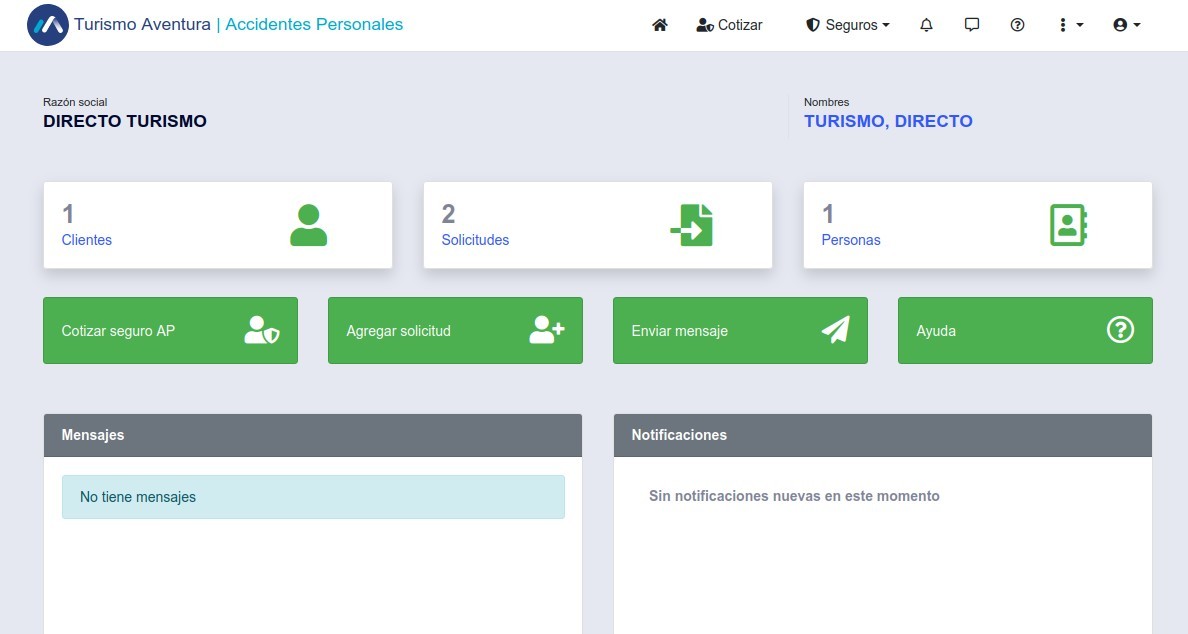Click the Personas address book icon
1188x634 pixels.
coord(1068,225)
